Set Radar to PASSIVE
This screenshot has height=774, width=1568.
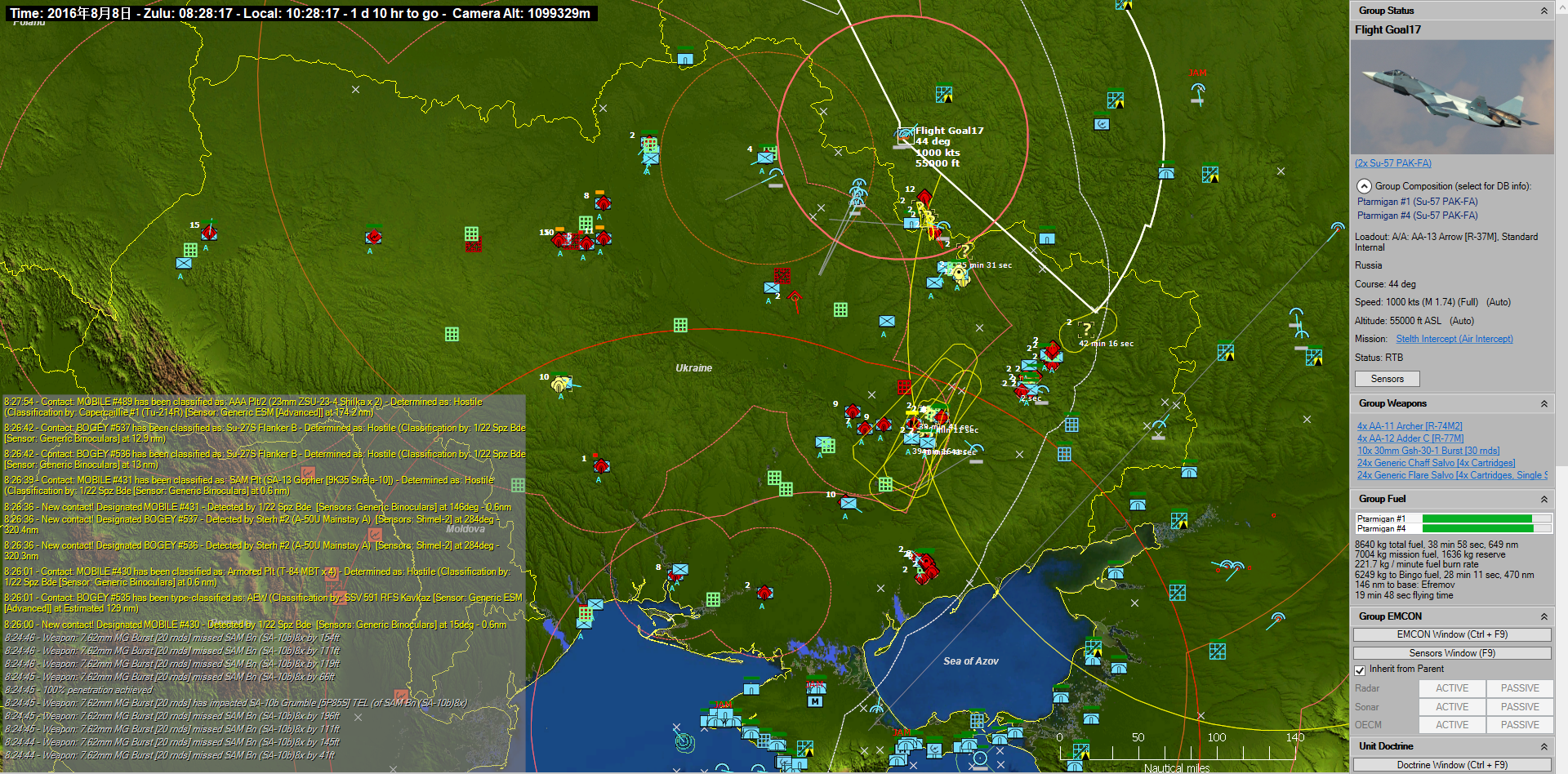point(1520,688)
